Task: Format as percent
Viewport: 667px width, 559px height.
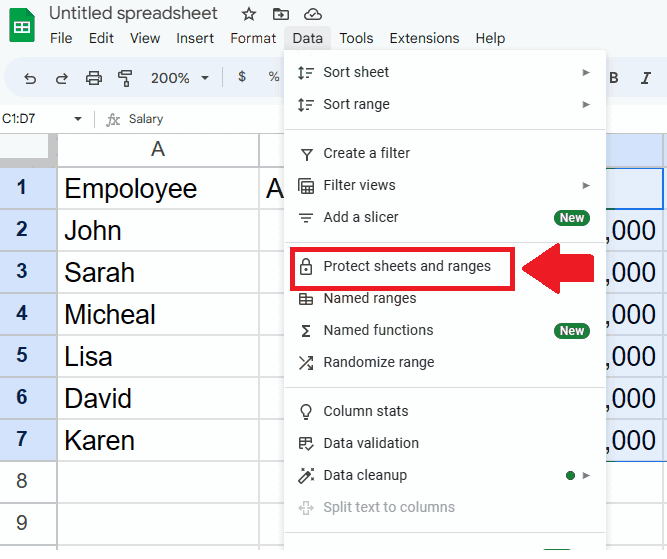Action: coord(274,77)
